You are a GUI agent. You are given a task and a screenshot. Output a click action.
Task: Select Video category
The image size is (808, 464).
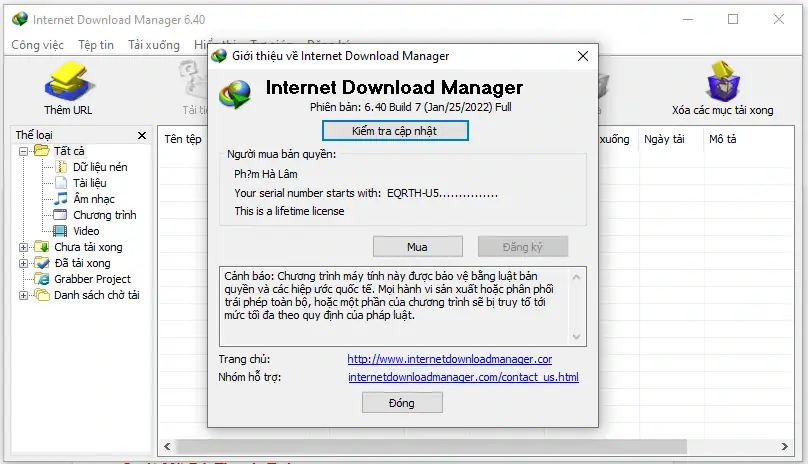tap(86, 231)
